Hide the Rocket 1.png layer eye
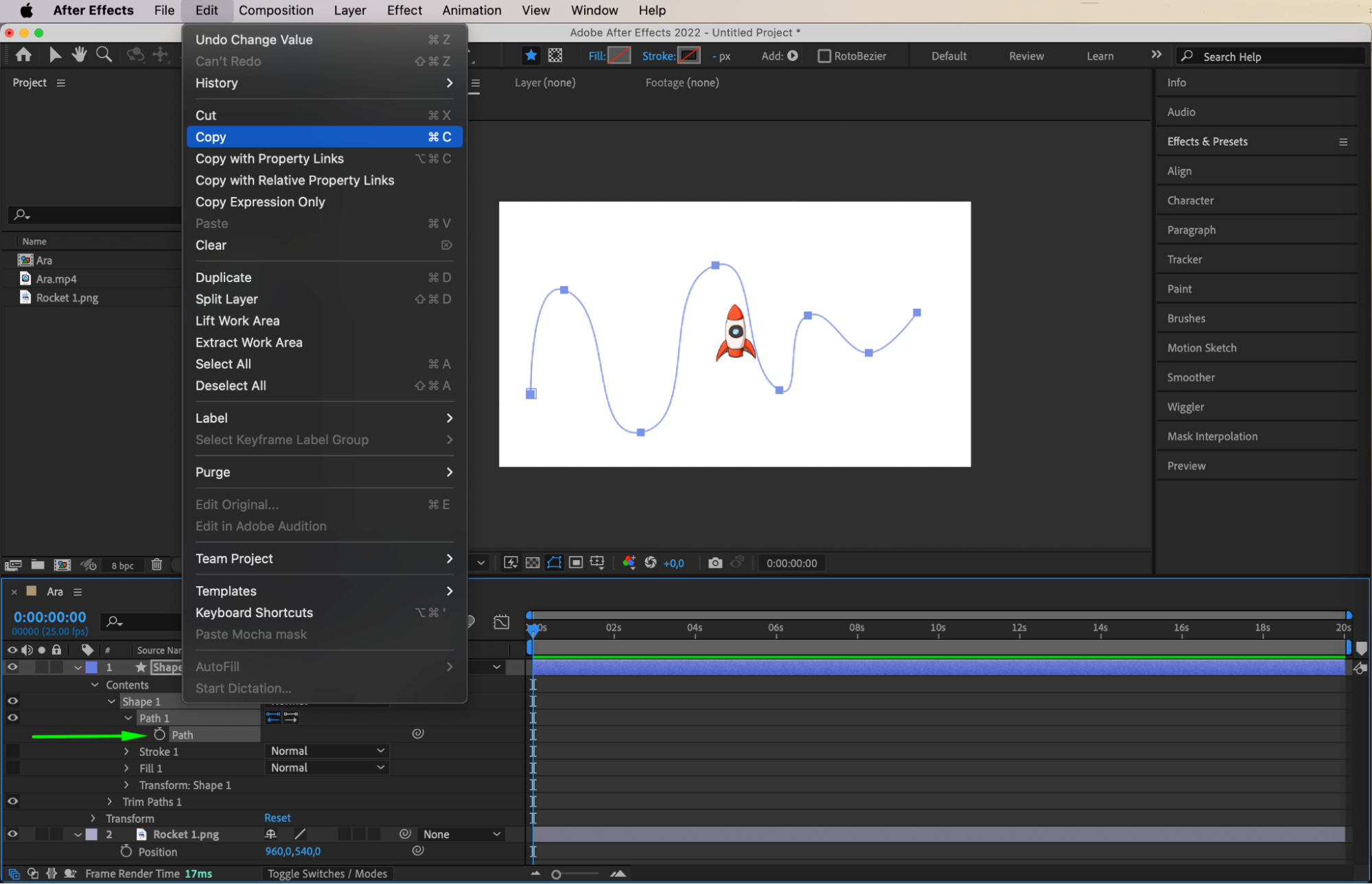Viewport: 1372px width, 884px height. [12, 834]
